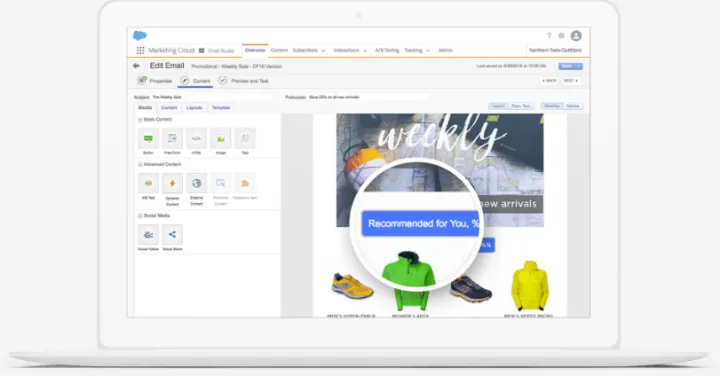This screenshot has height=376, width=720.
Task: Switch to Layout view mode
Action: (498, 106)
